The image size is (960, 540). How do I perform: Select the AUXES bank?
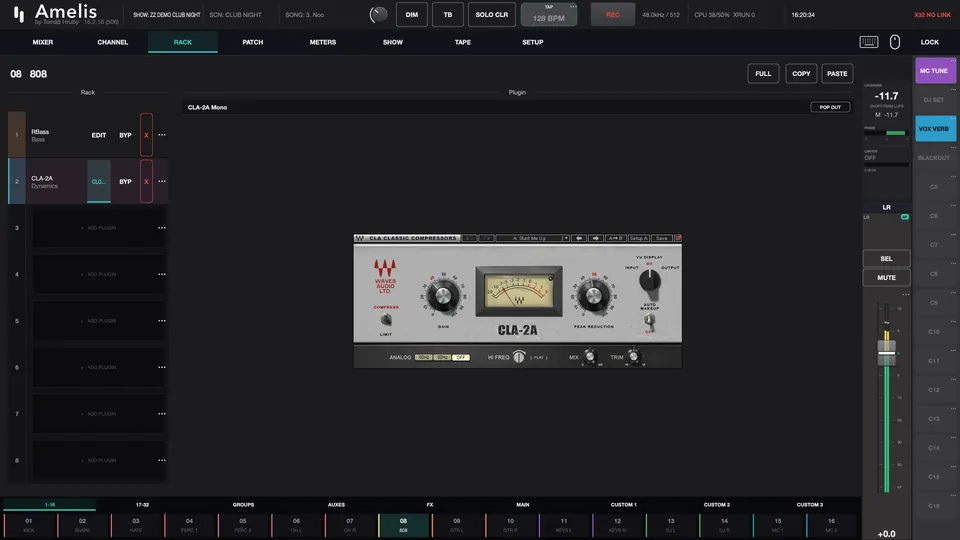click(x=336, y=504)
